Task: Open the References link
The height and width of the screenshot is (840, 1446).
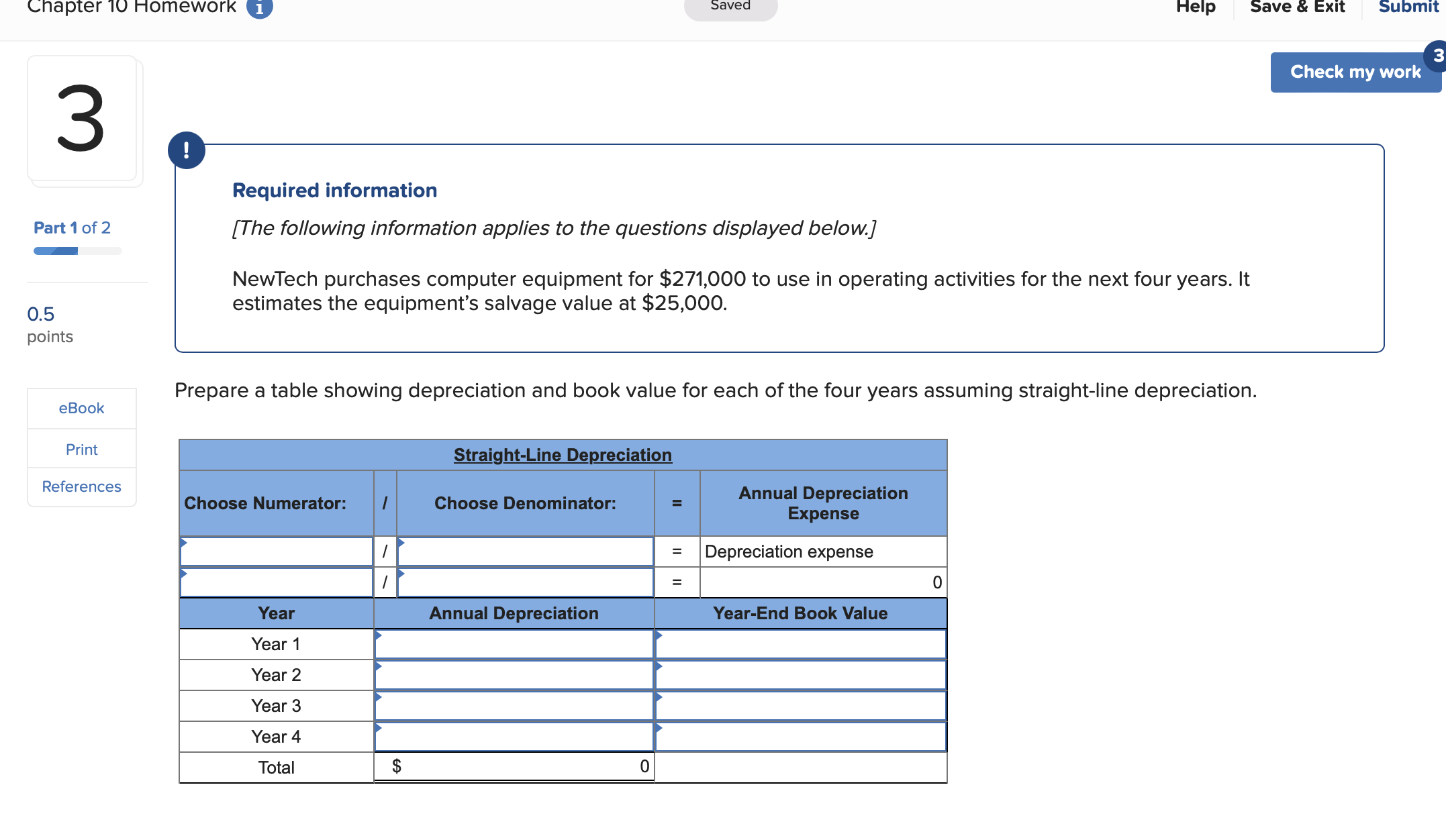Action: pyautogui.click(x=81, y=486)
